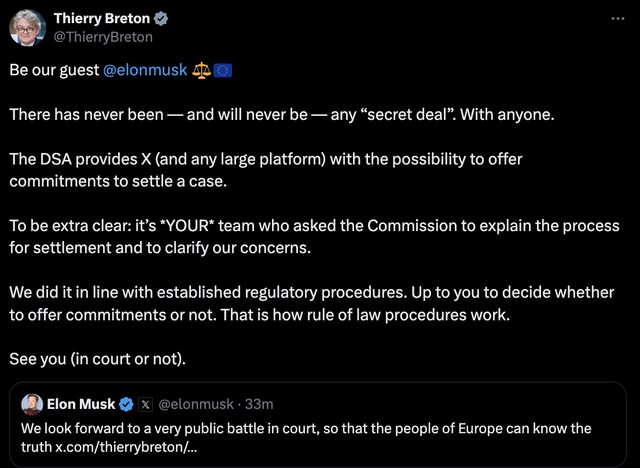The width and height of the screenshot is (640, 468).
Task: Click the EU flag emoji
Action: [x=223, y=70]
